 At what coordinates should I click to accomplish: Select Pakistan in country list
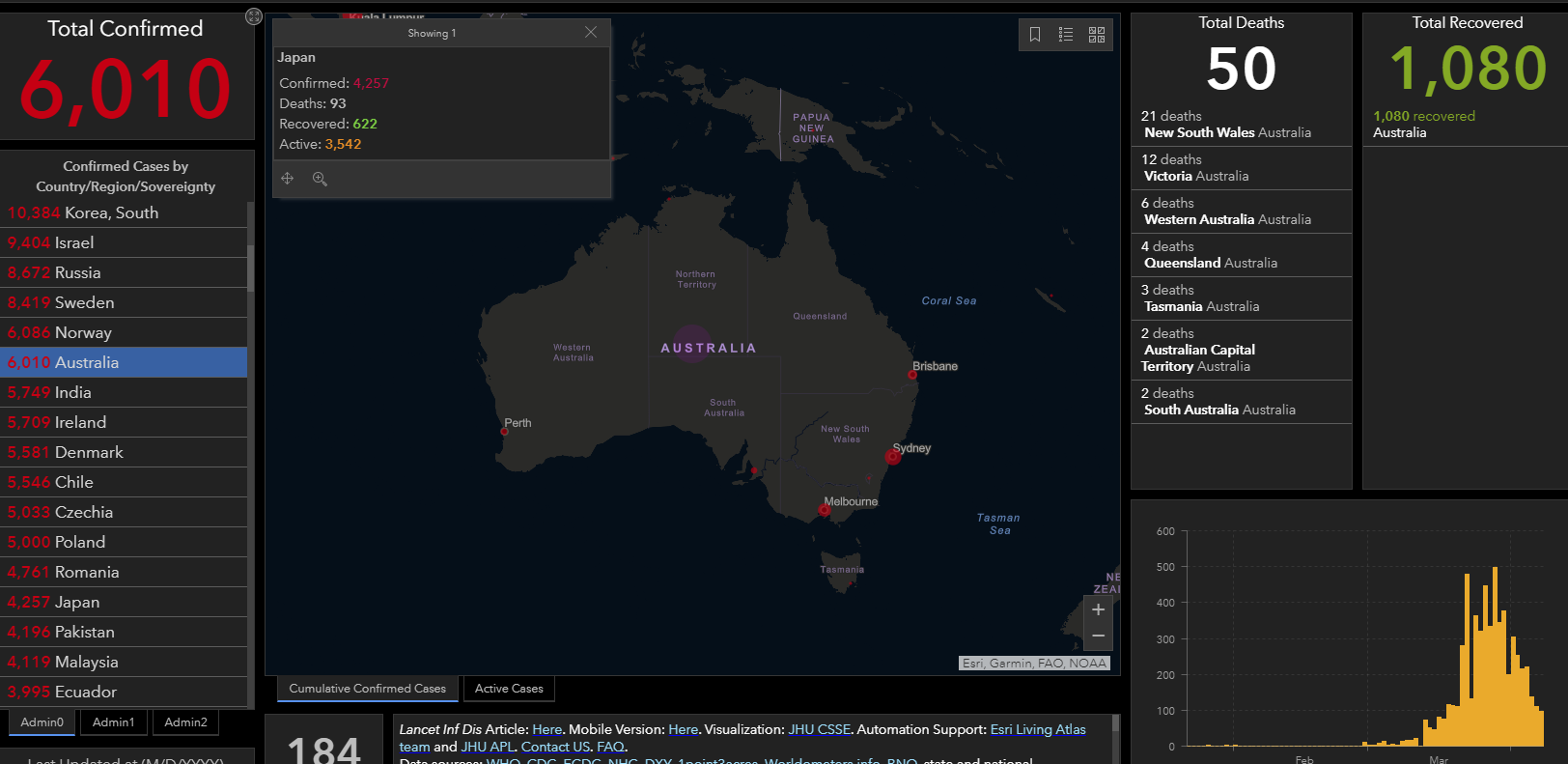coord(124,632)
